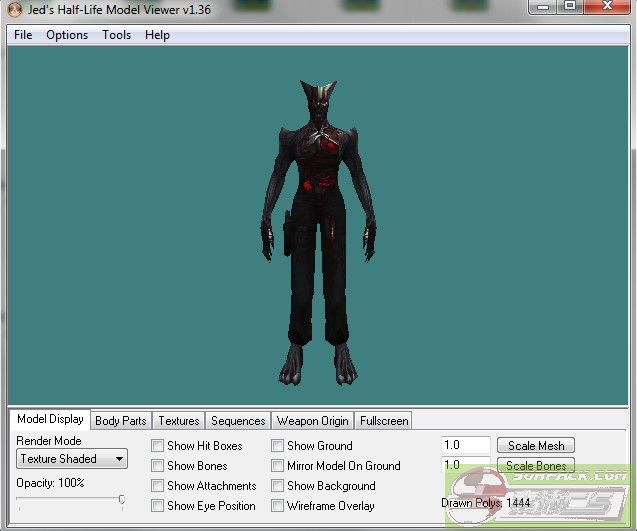Turn on Show Ground checkbox

pyautogui.click(x=278, y=446)
